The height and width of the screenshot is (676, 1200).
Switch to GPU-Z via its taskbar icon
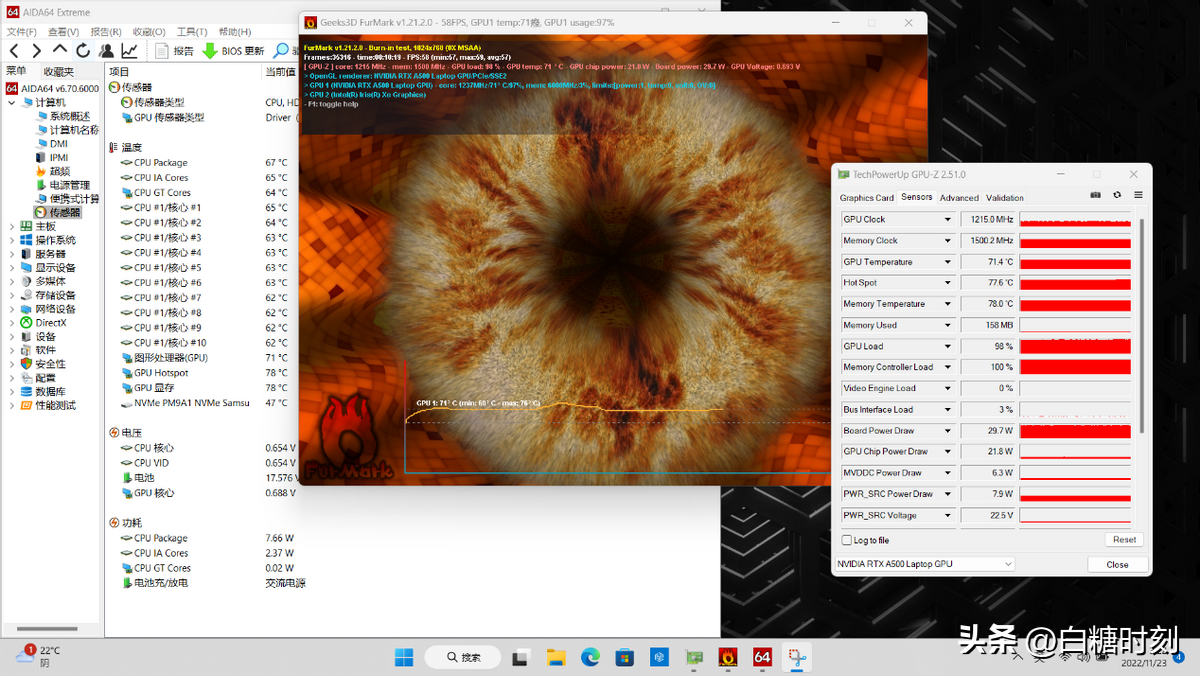pyautogui.click(x=693, y=657)
